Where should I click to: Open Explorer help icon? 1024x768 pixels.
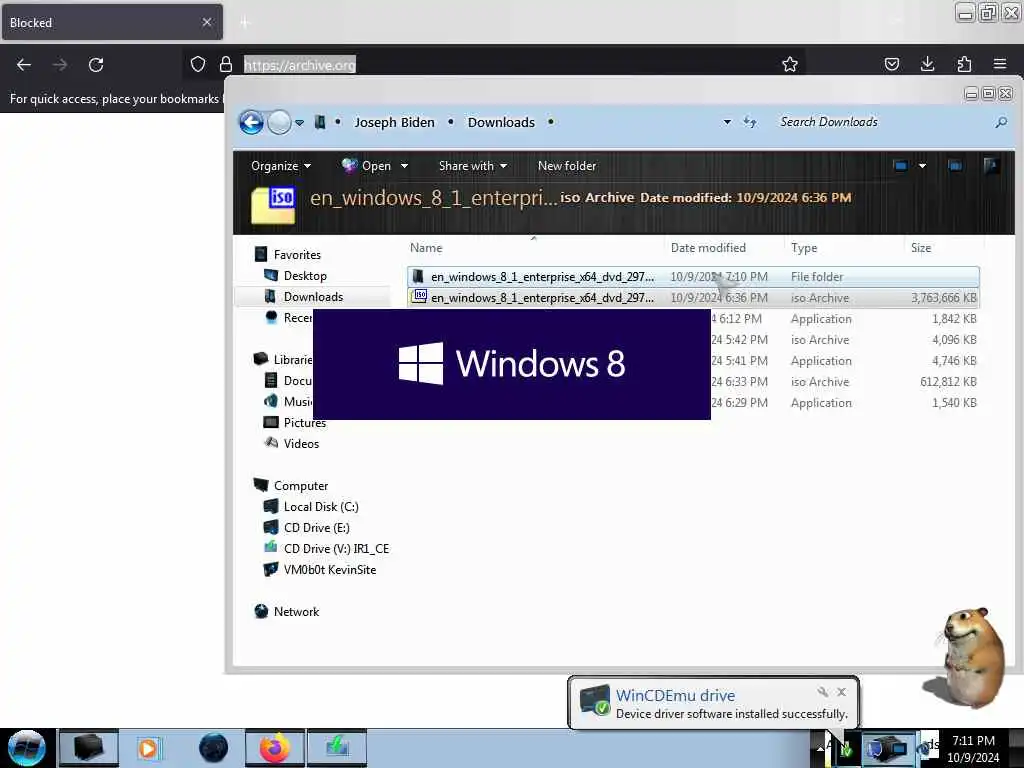click(x=991, y=166)
